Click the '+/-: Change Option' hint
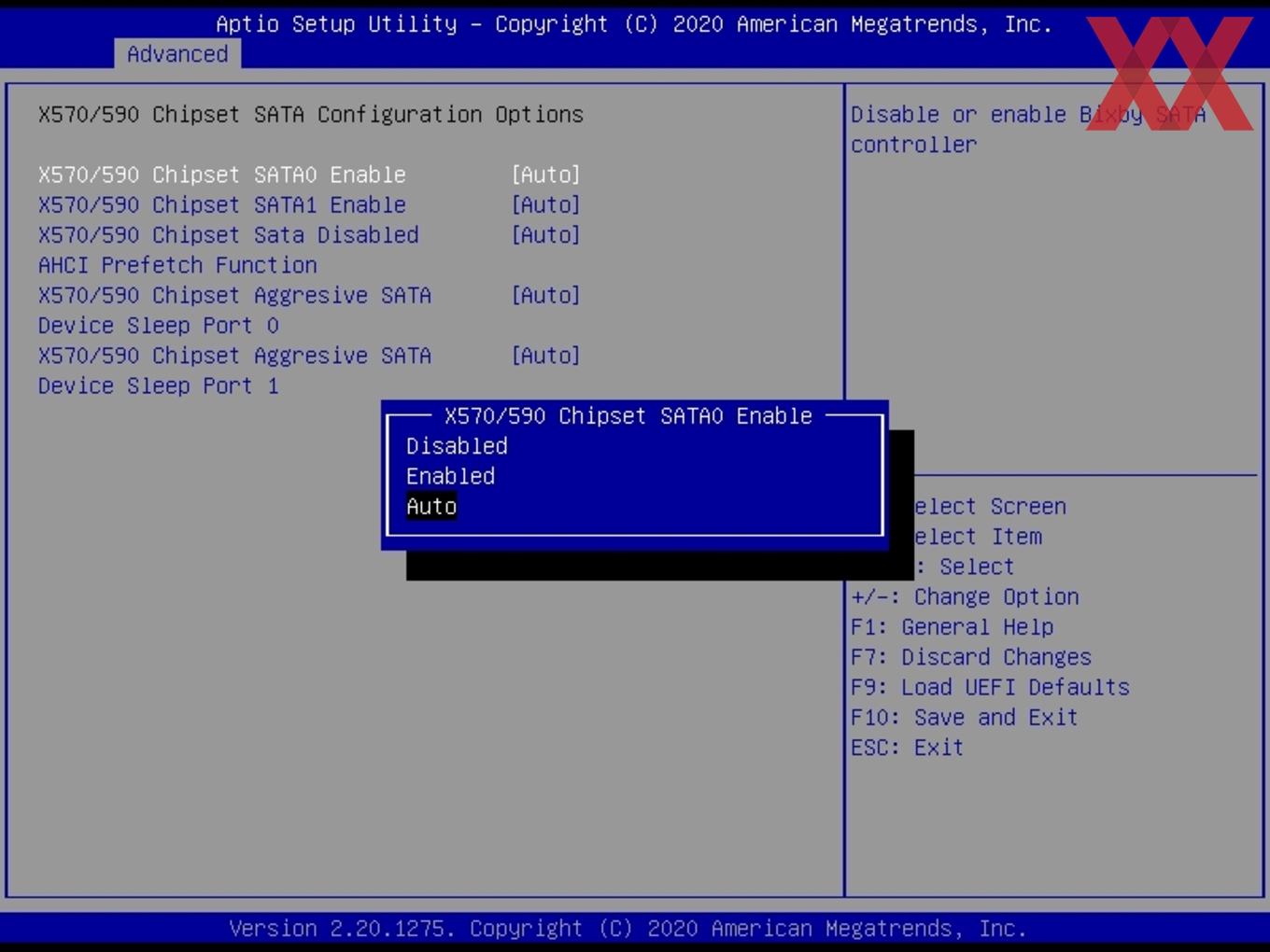 965,596
